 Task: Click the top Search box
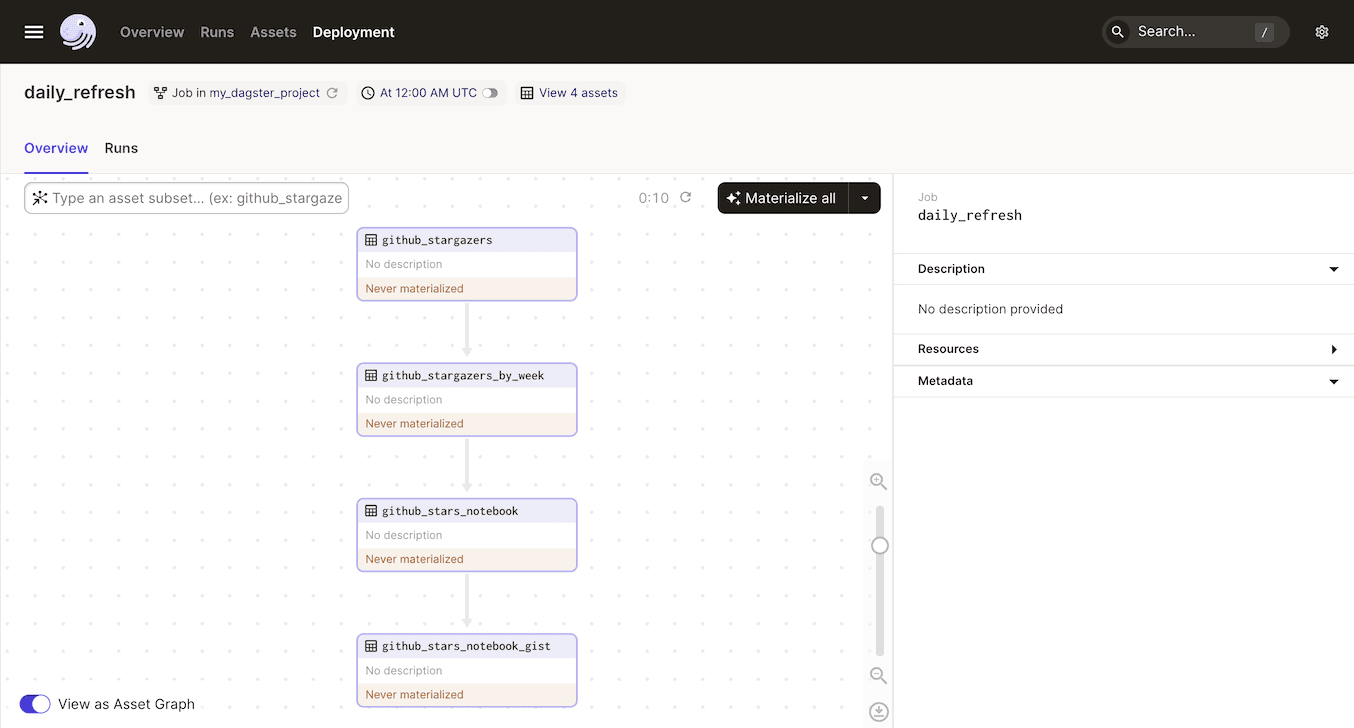click(x=1196, y=32)
